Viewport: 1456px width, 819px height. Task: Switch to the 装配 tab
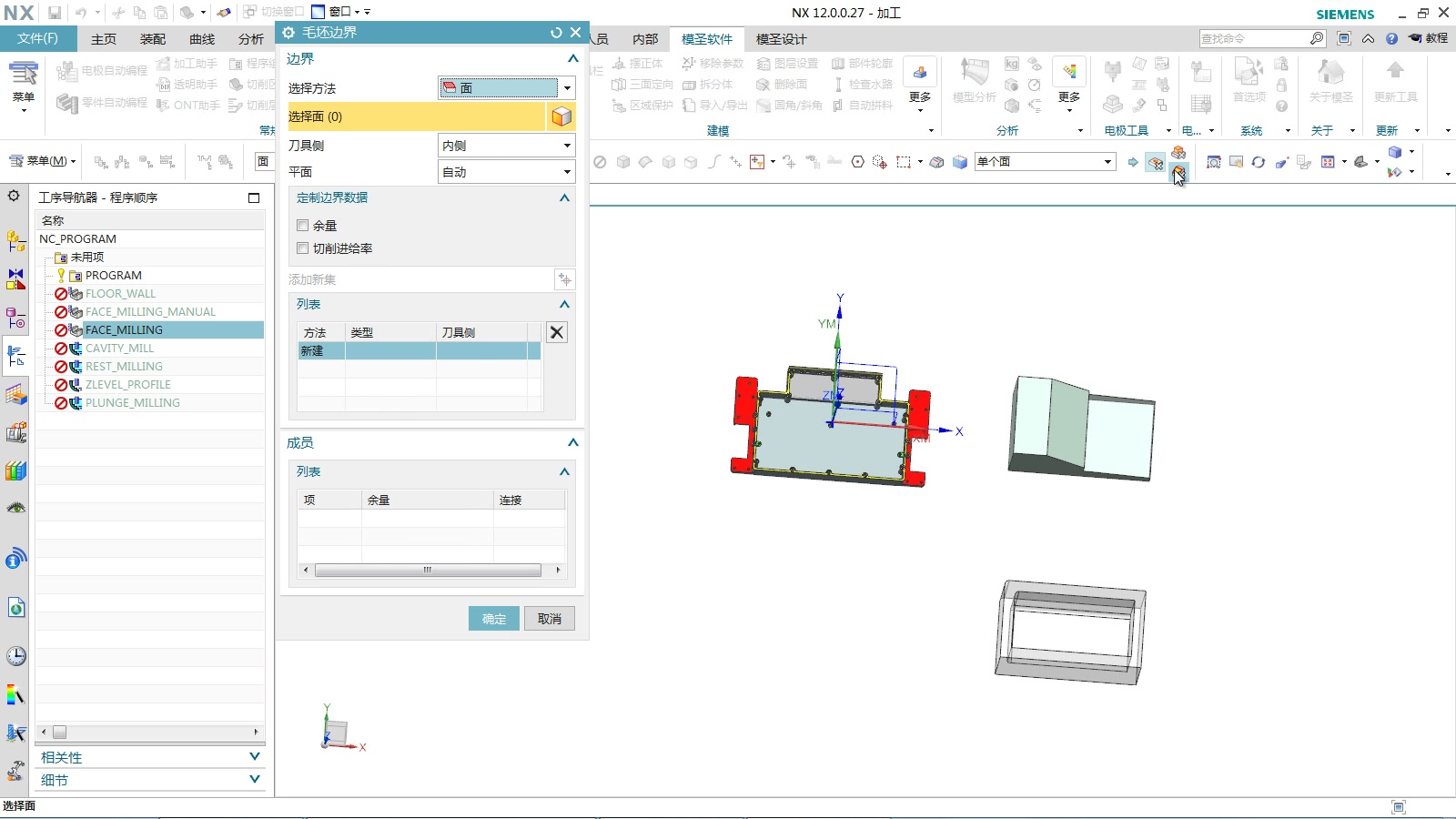(x=153, y=39)
